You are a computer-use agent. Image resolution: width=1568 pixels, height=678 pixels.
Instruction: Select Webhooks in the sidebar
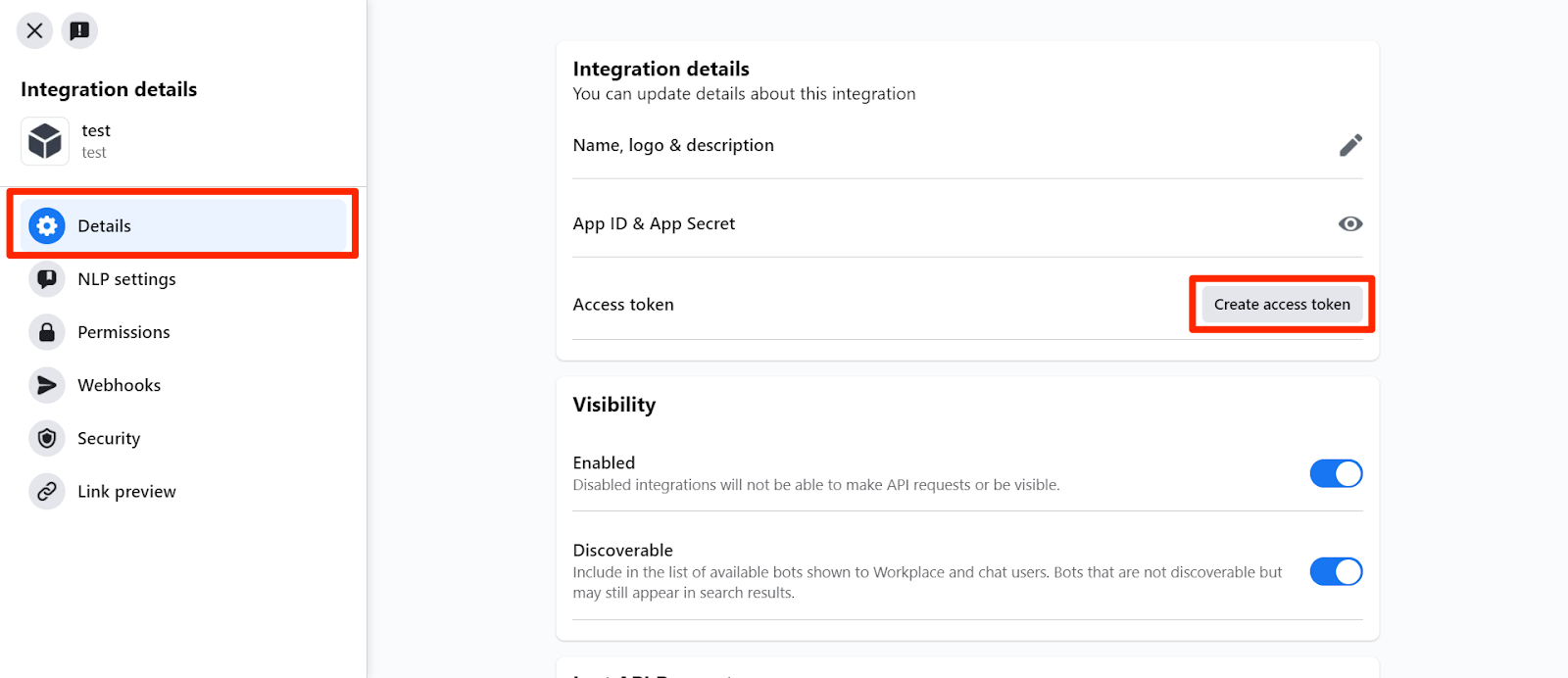[x=119, y=385]
